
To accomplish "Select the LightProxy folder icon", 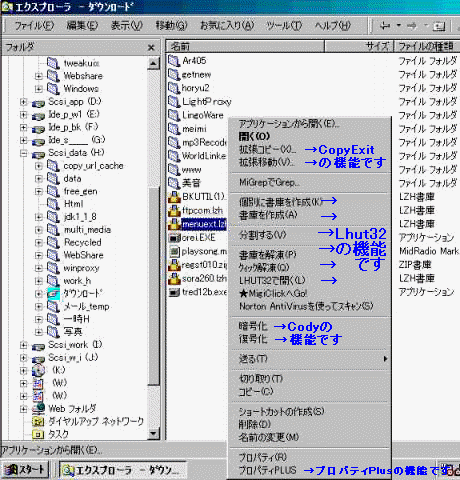I will pos(174,102).
